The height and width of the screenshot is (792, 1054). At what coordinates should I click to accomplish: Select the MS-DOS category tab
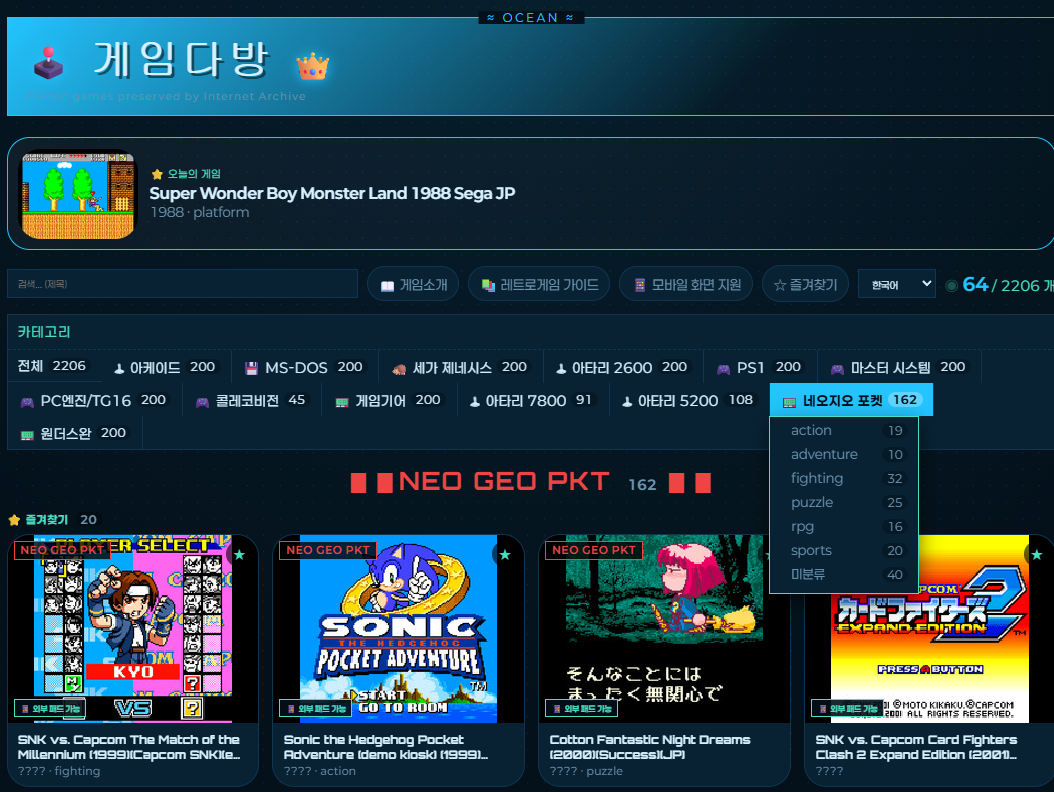[x=304, y=367]
